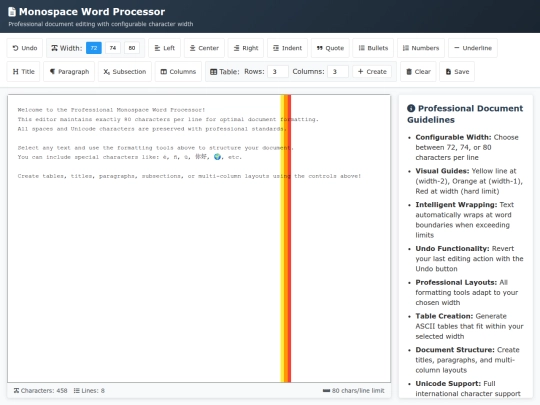Click the plus icon on Create
Screen dimensions: 540x405
coord(361,71)
